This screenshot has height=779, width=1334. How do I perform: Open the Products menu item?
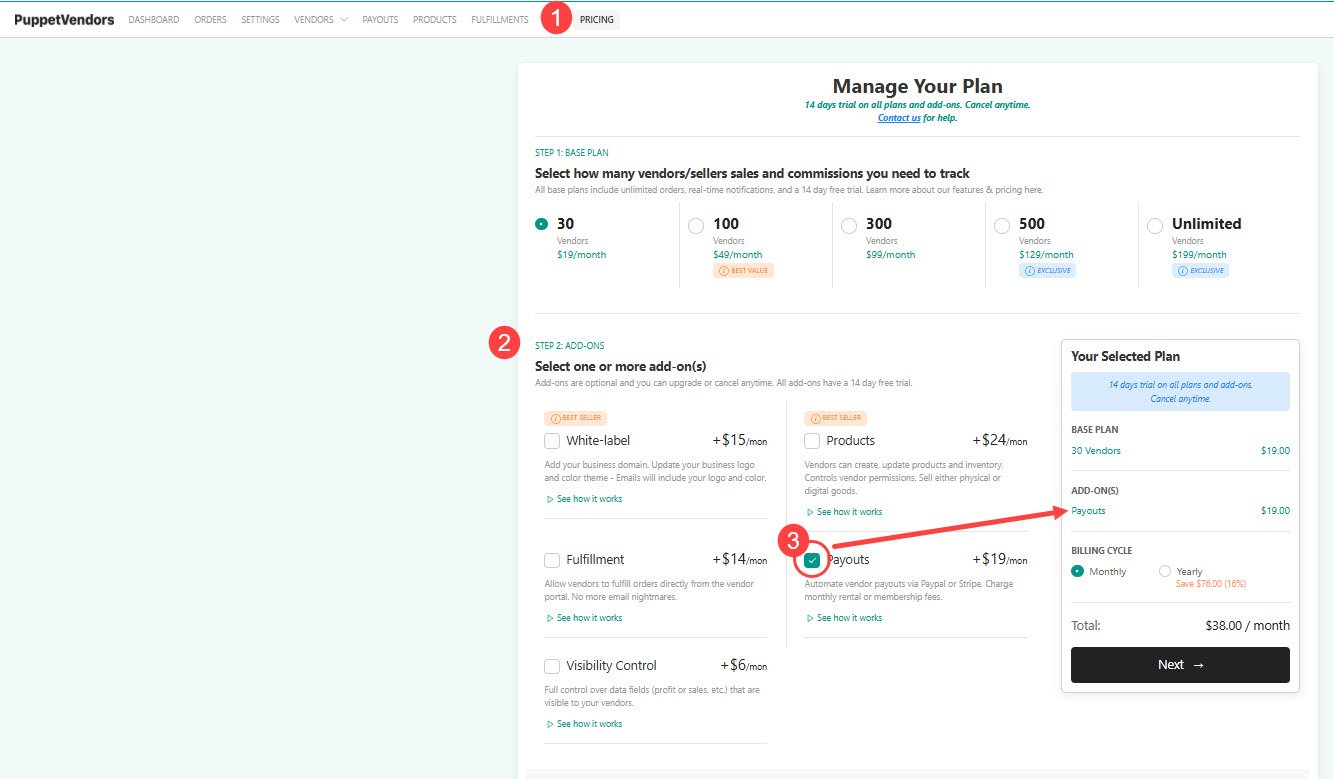[x=435, y=20]
